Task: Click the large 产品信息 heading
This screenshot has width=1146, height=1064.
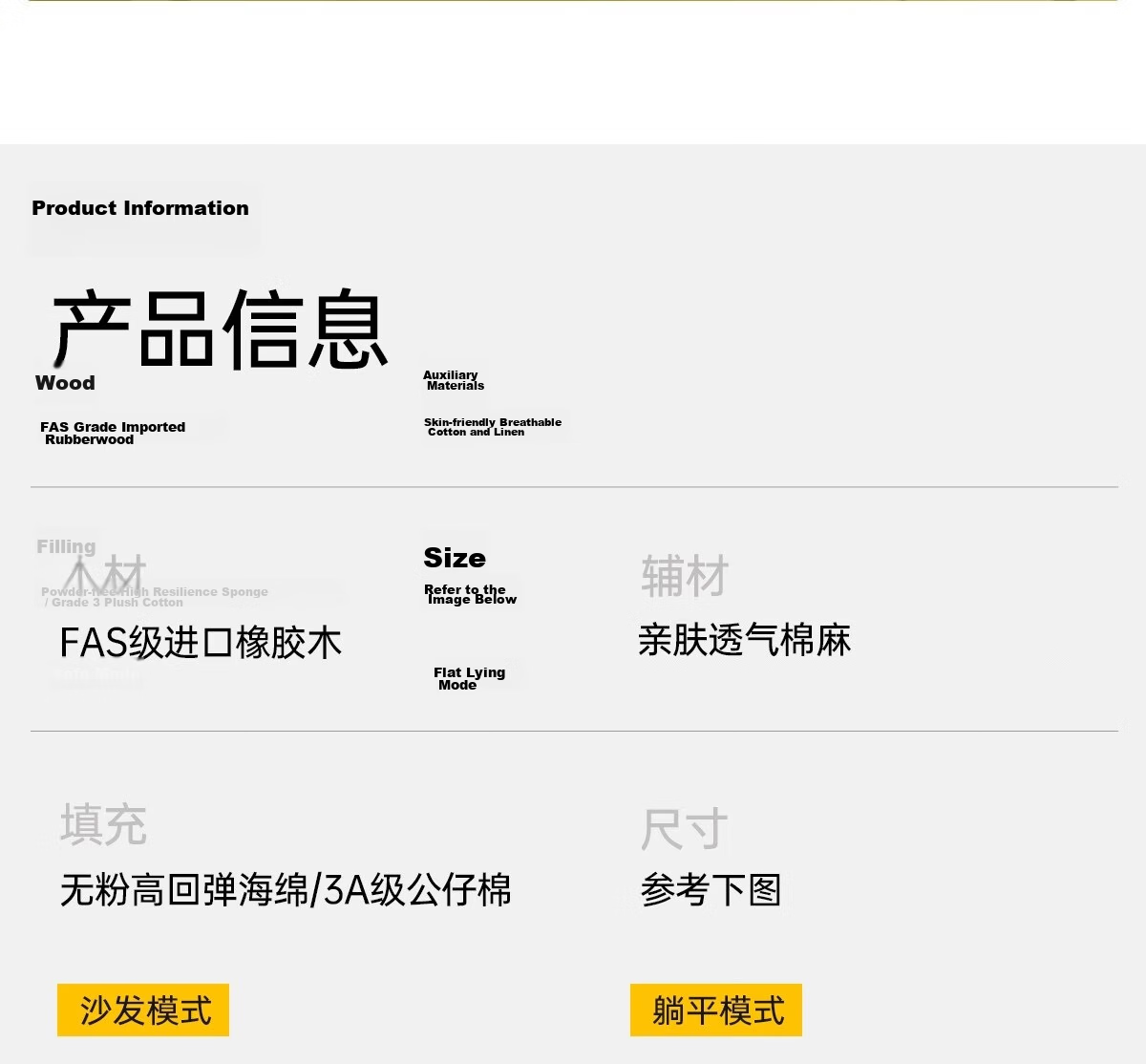Action: [221, 330]
